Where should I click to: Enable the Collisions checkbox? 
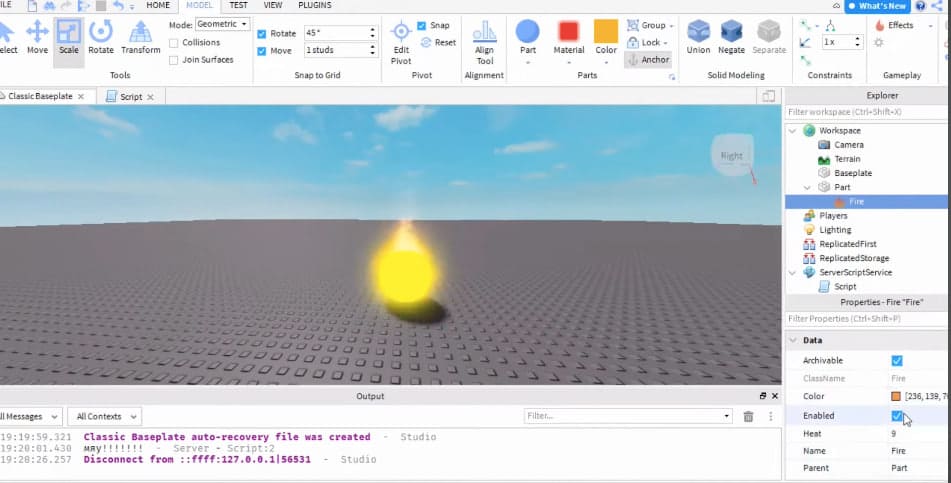coord(174,42)
